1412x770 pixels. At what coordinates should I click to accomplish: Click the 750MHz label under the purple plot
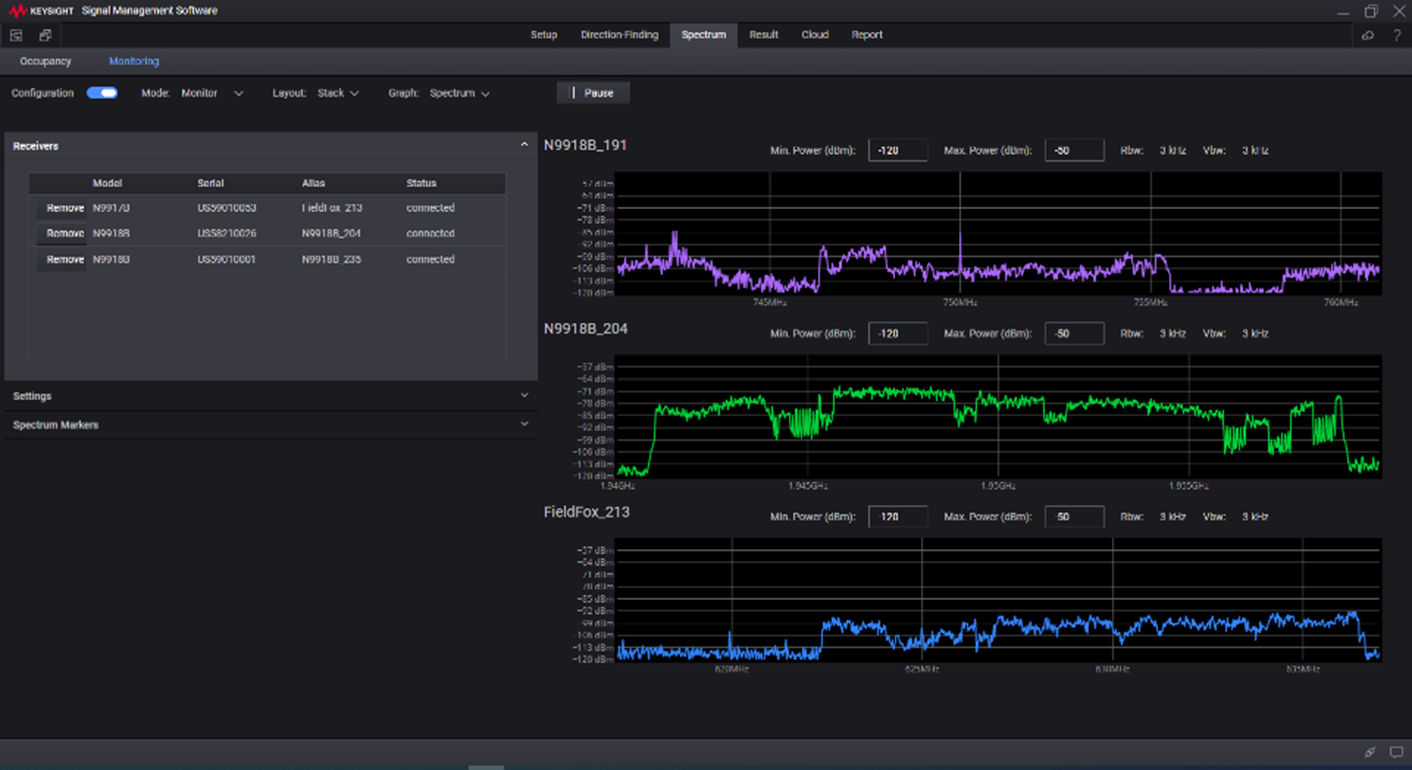click(960, 302)
